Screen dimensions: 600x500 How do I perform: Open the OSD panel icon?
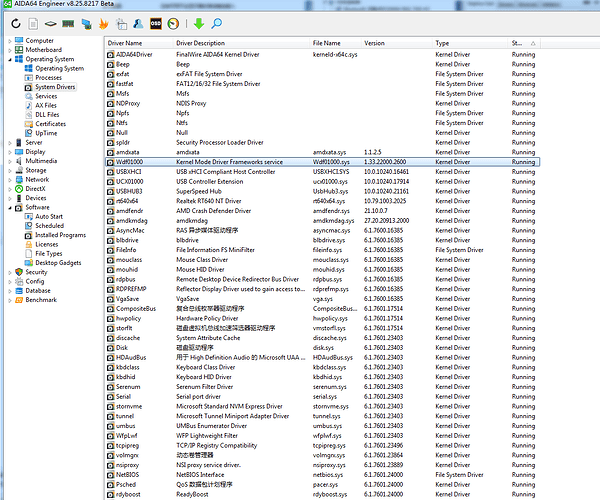[156, 24]
